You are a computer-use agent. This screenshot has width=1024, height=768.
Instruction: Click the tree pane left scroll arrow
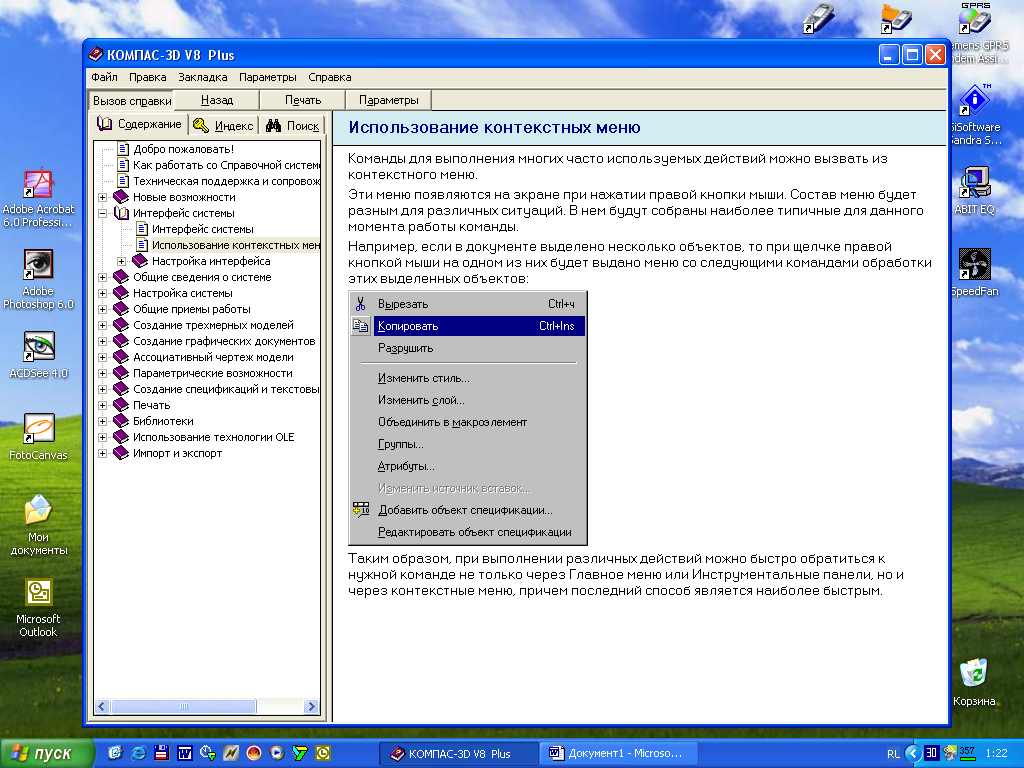tap(103, 706)
